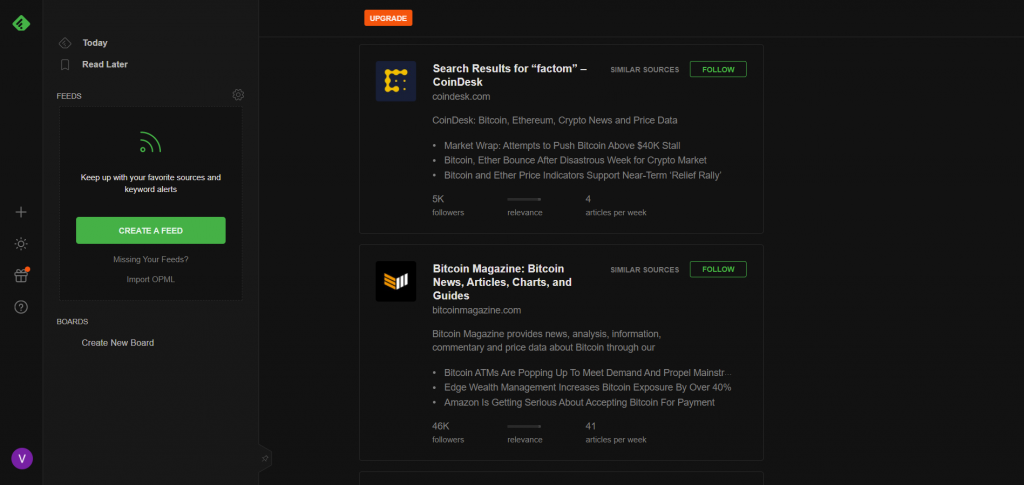Open the Bitcoin Magazine source logo
Image resolution: width=1024 pixels, height=485 pixels.
click(396, 281)
